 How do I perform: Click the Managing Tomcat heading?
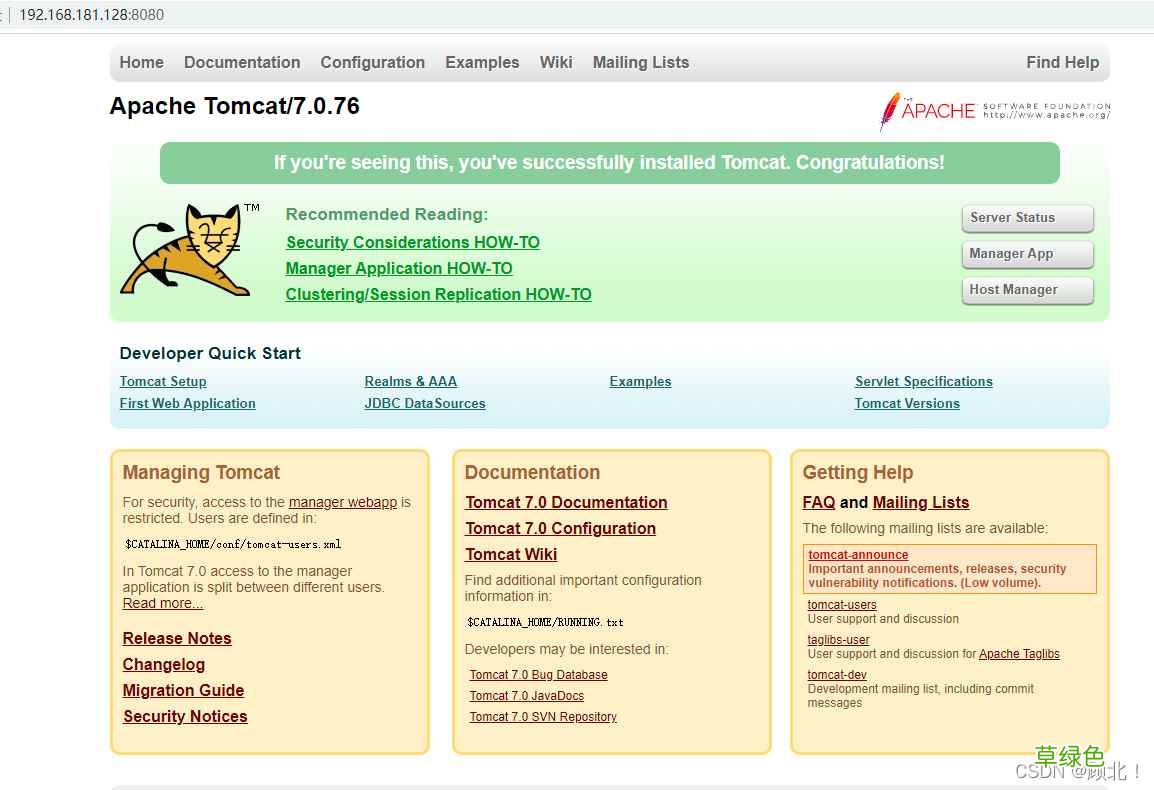coord(201,473)
